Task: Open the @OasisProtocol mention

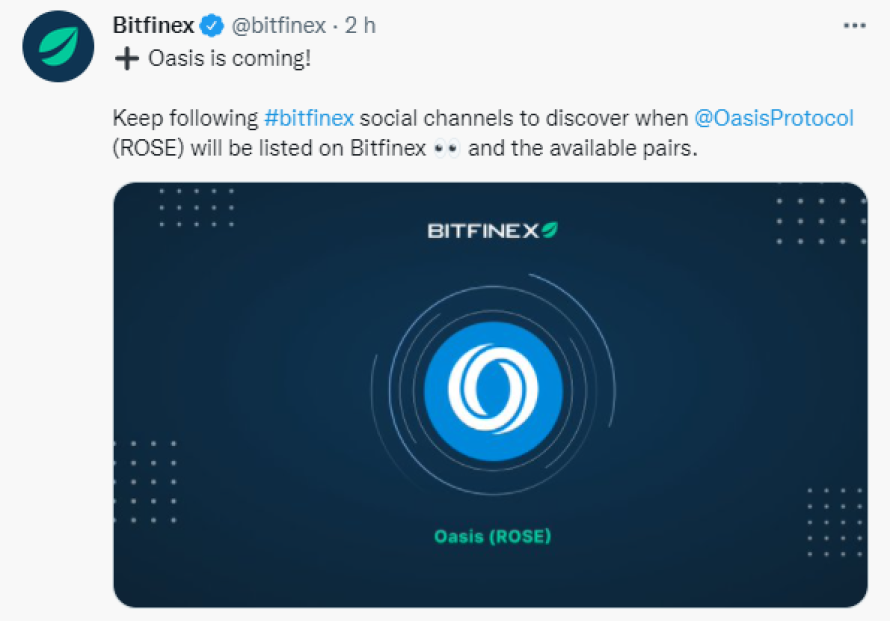Action: pyautogui.click(x=774, y=118)
